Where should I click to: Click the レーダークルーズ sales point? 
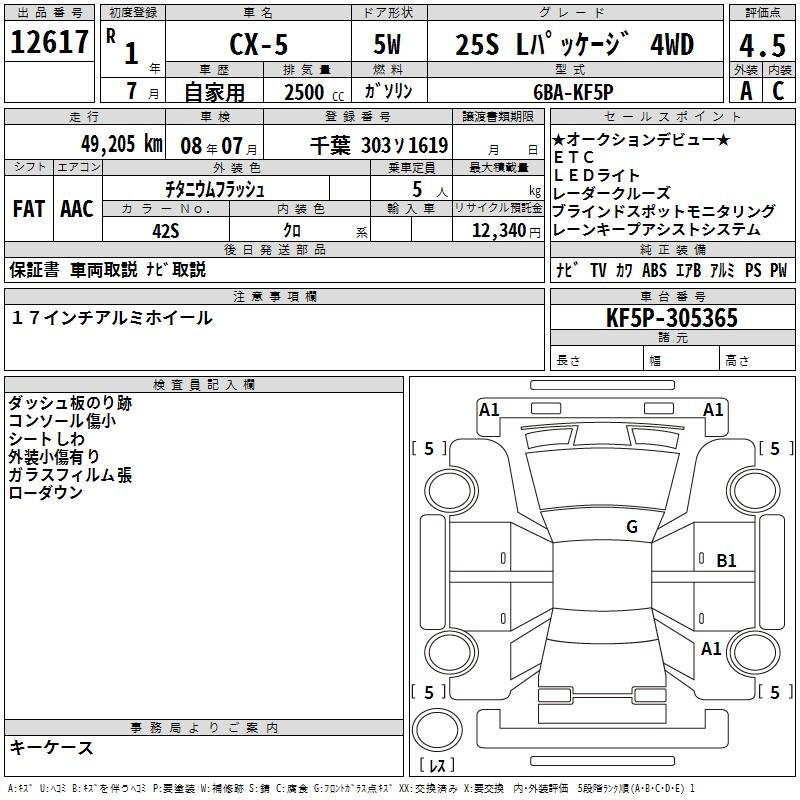612,193
